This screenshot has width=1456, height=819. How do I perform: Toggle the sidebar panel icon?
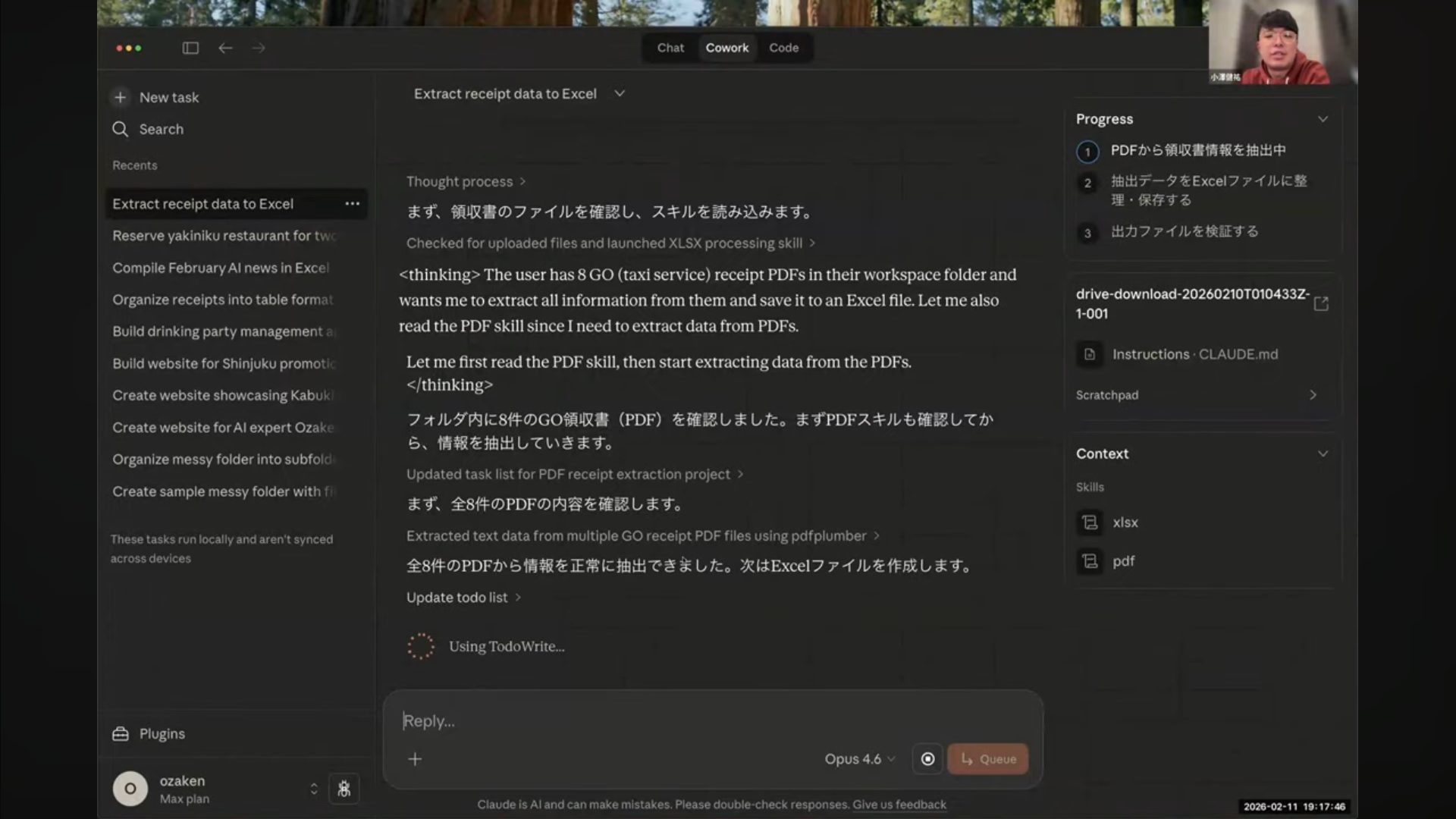(x=190, y=48)
